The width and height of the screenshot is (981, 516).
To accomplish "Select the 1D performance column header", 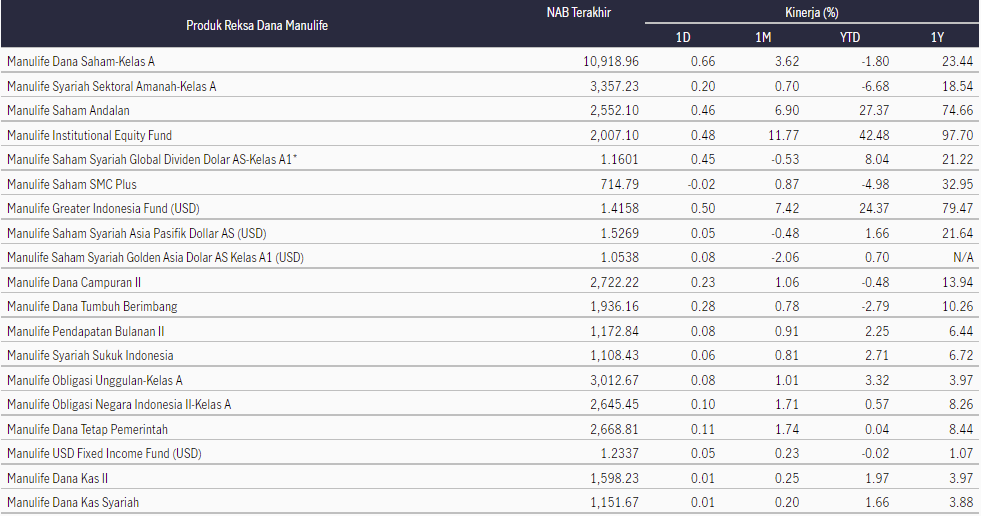I will pos(683,38).
